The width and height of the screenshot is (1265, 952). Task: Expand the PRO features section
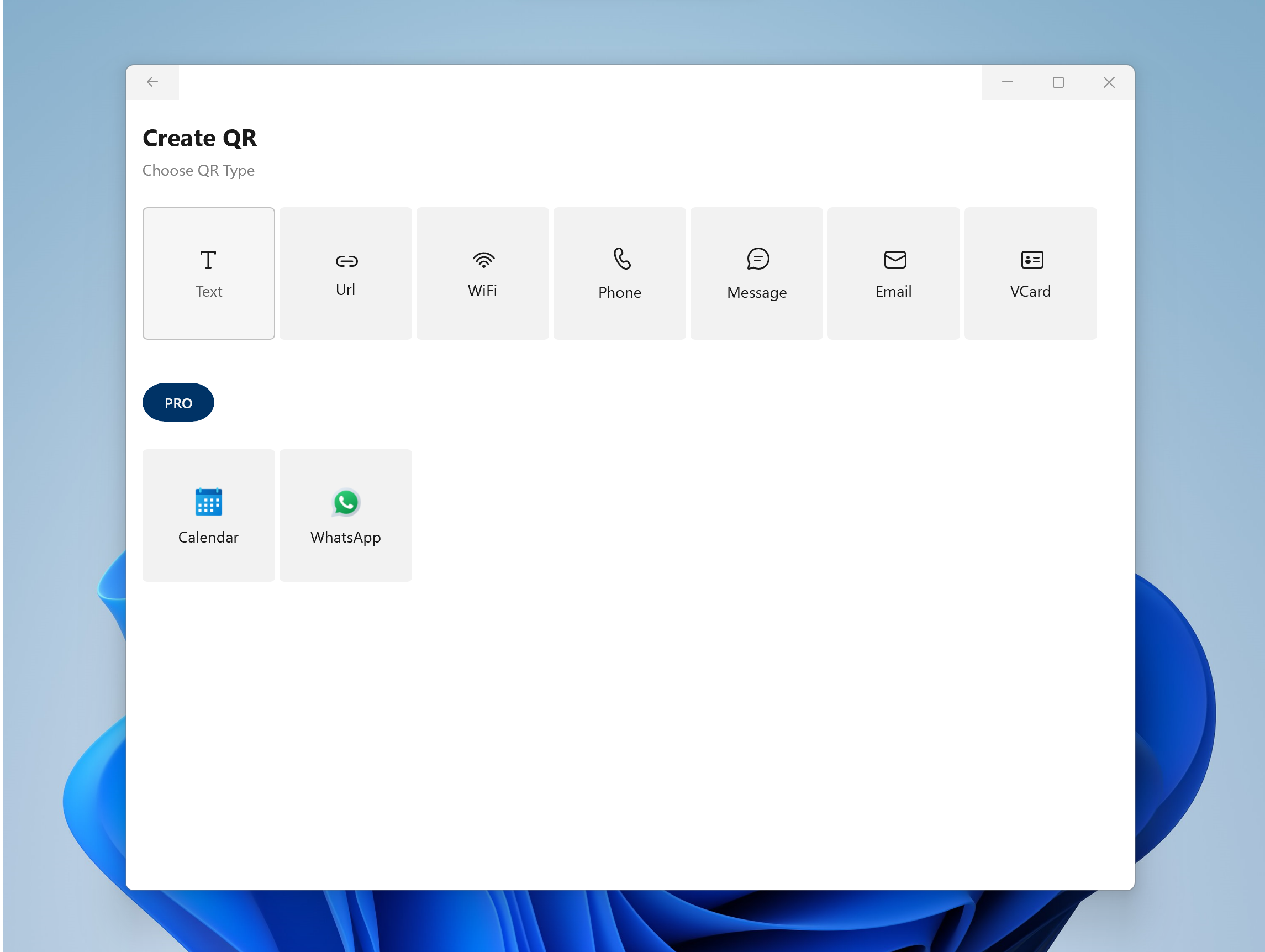(x=179, y=402)
